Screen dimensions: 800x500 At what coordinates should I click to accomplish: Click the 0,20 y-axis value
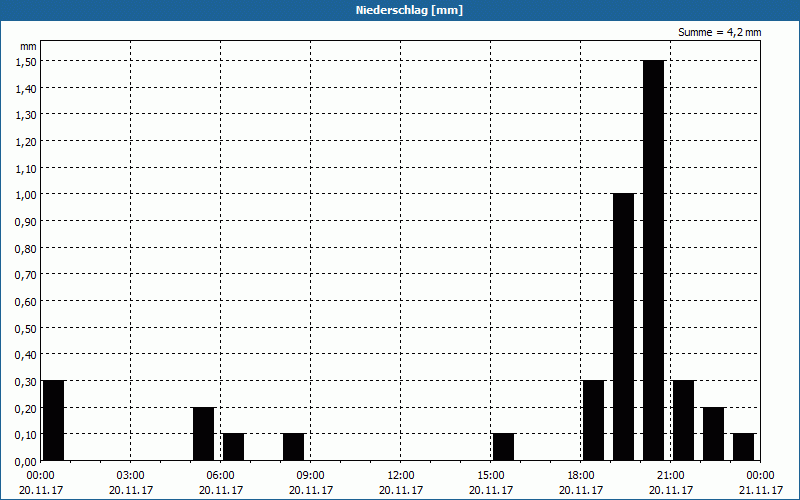pyautogui.click(x=26, y=408)
